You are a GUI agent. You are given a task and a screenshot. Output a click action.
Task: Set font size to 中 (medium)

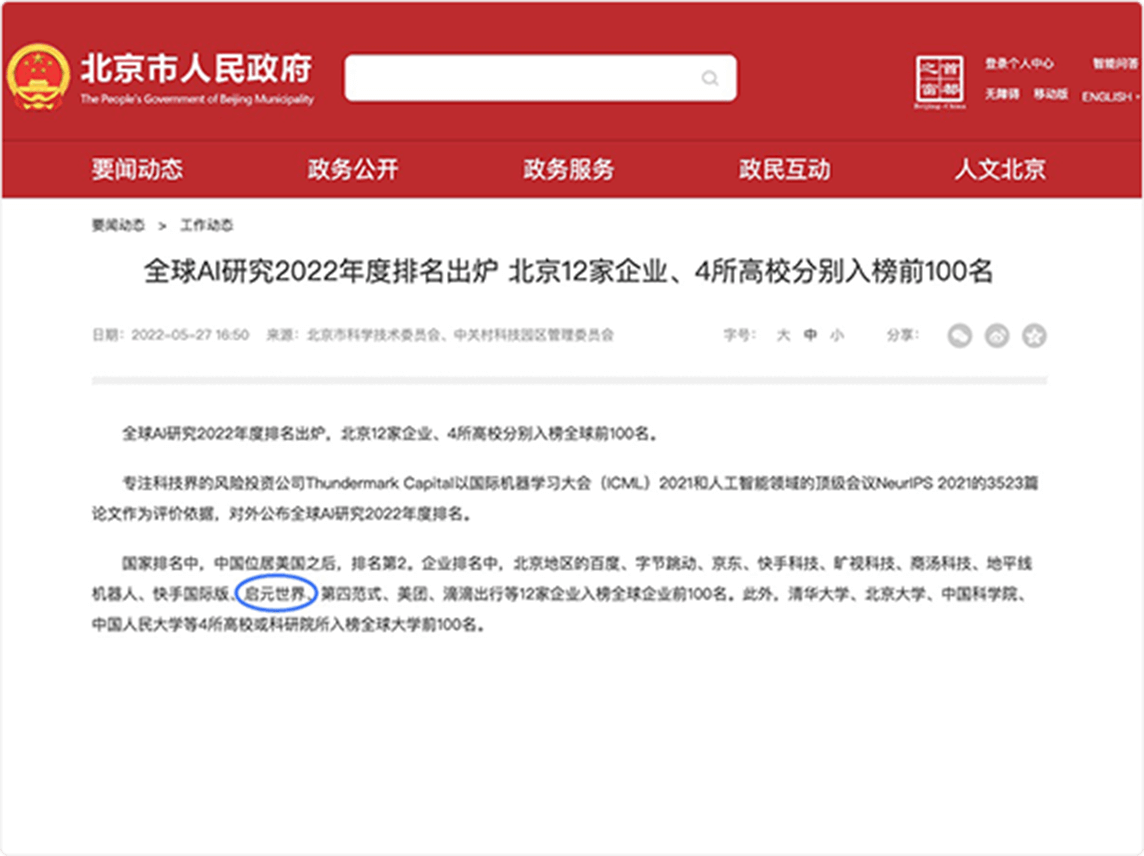pyautogui.click(x=811, y=335)
